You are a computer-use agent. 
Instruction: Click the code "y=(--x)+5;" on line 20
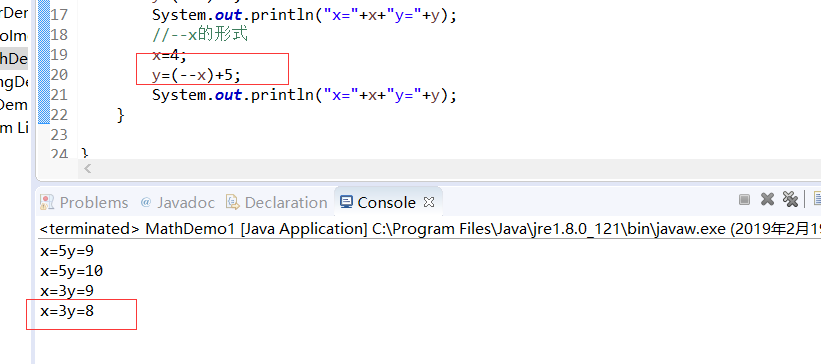[x=196, y=75]
